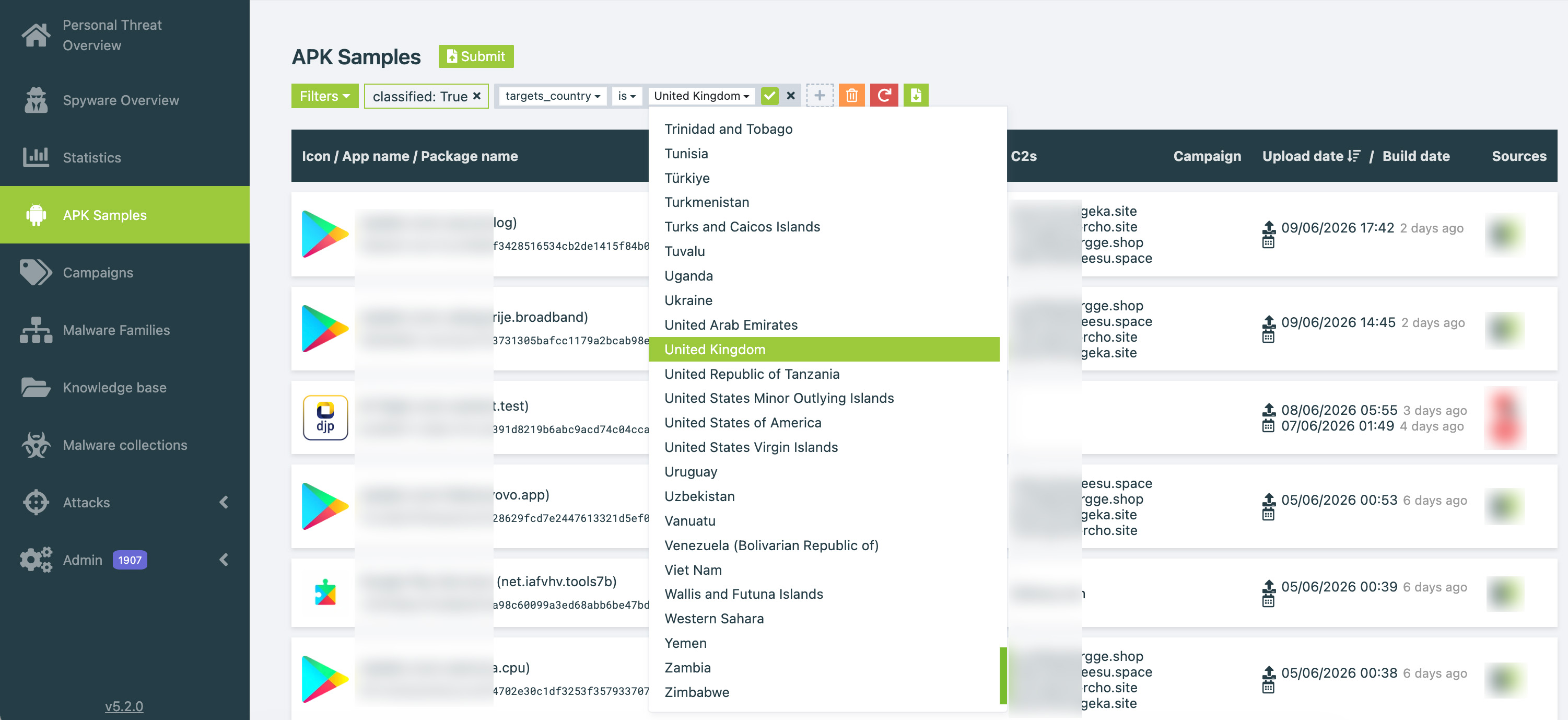Click the Sources column header
The height and width of the screenshot is (720, 1568).
1519,156
